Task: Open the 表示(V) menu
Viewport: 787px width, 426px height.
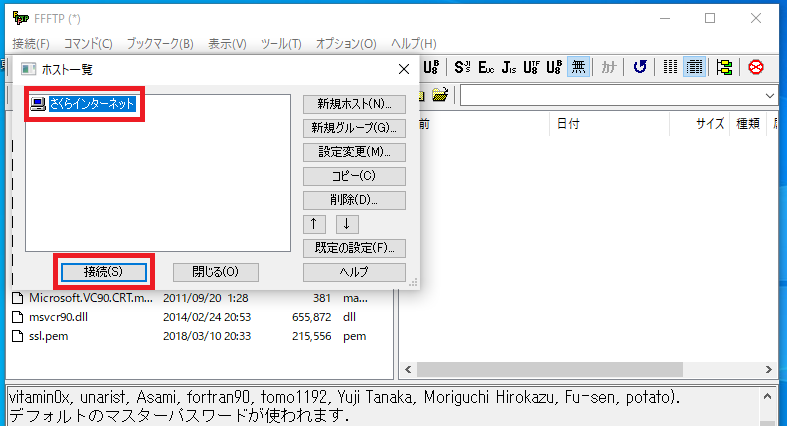Action: (x=227, y=44)
